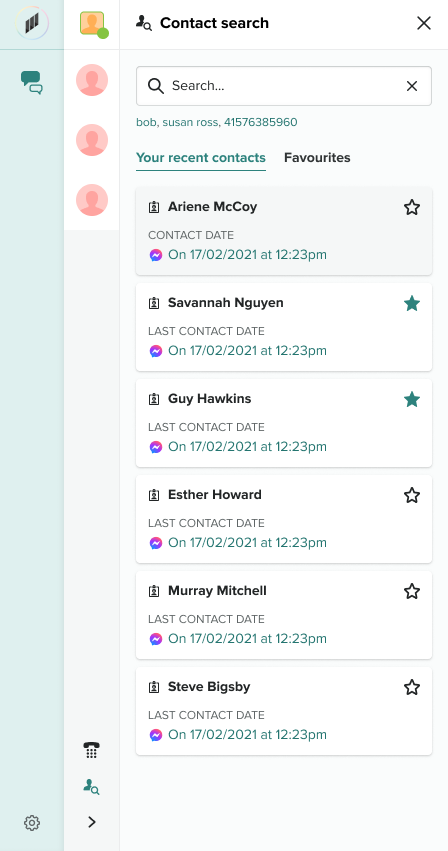
Task: Click the app logo at top left
Action: (x=32, y=24)
